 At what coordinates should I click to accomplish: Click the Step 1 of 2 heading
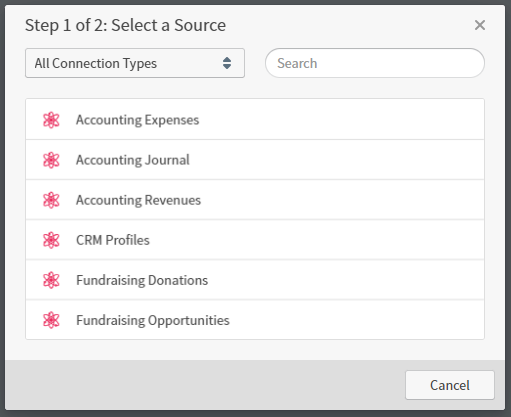[x=125, y=25]
